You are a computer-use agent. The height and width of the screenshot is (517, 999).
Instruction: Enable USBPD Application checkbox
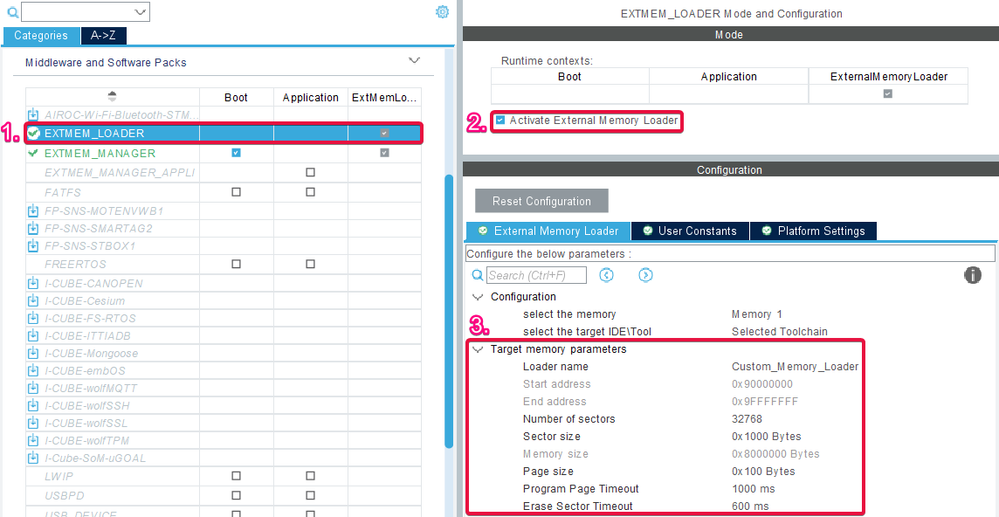310,495
